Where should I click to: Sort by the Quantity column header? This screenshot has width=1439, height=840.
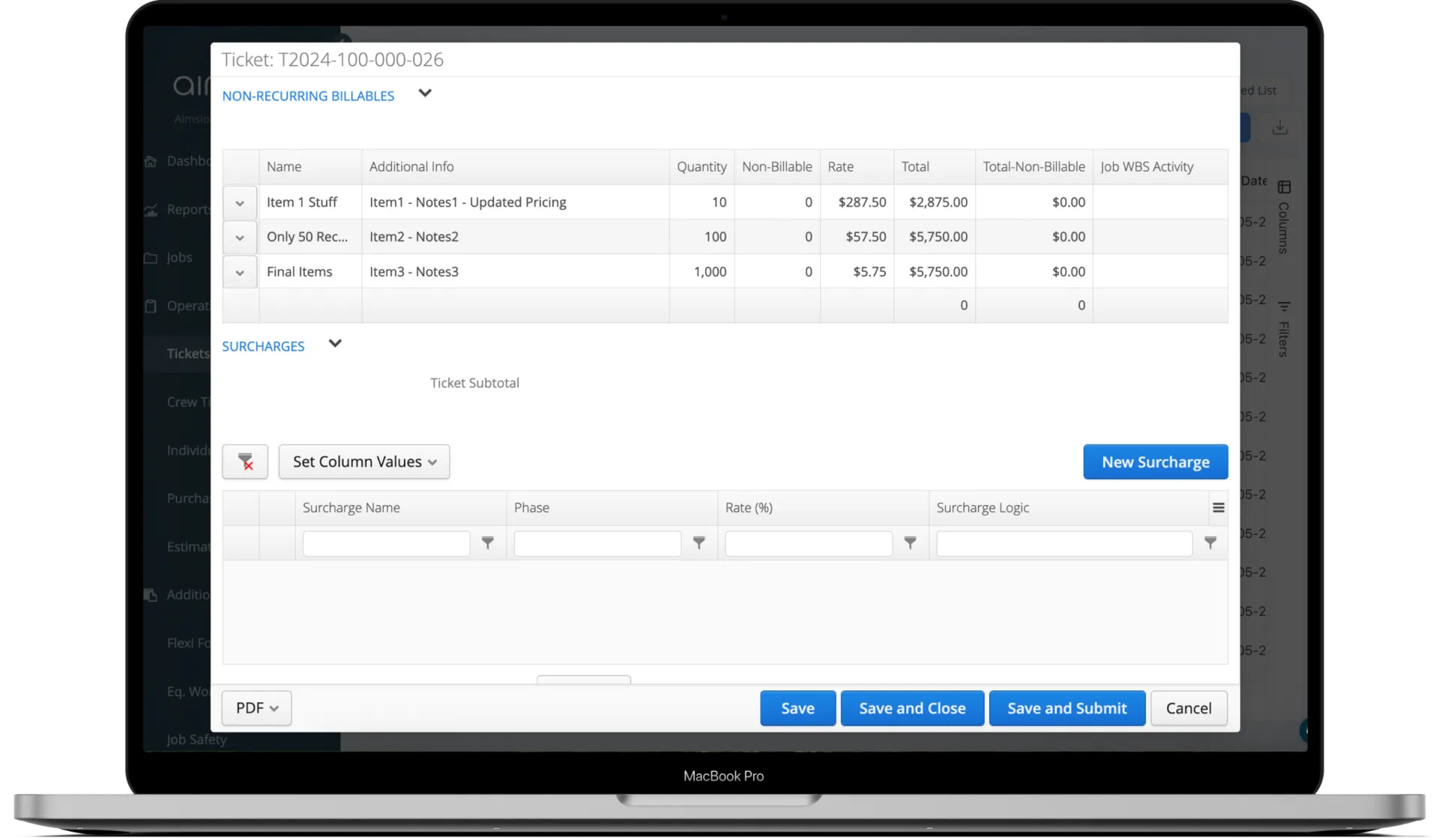[702, 167]
